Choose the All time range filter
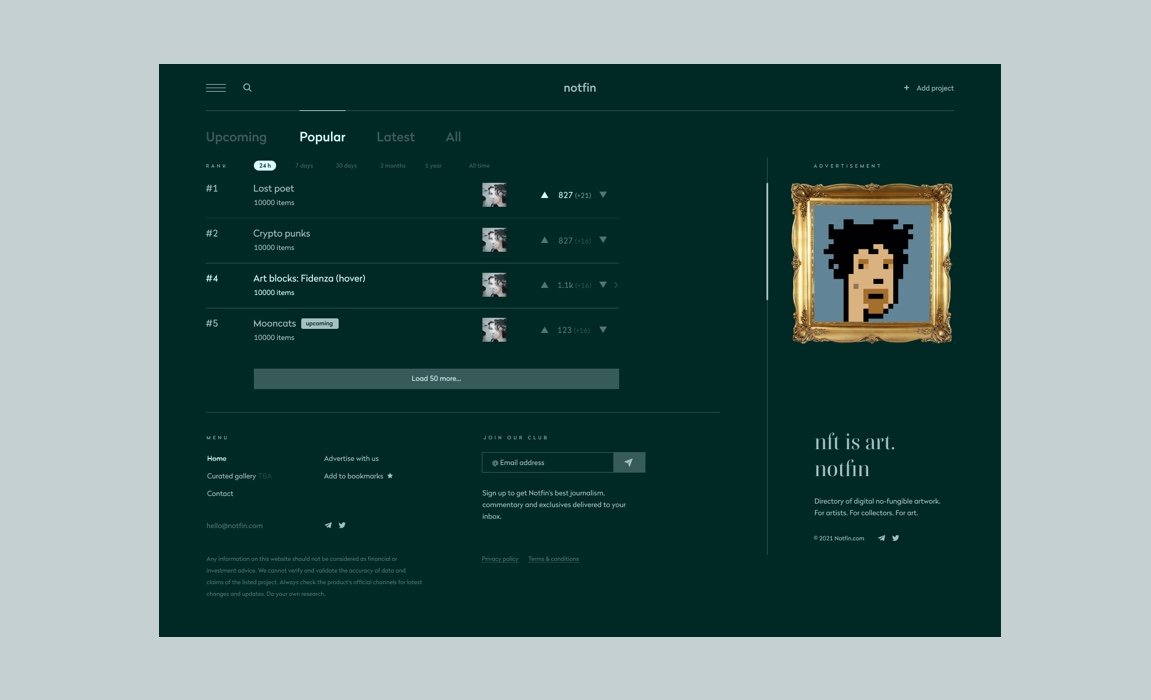 click(479, 166)
